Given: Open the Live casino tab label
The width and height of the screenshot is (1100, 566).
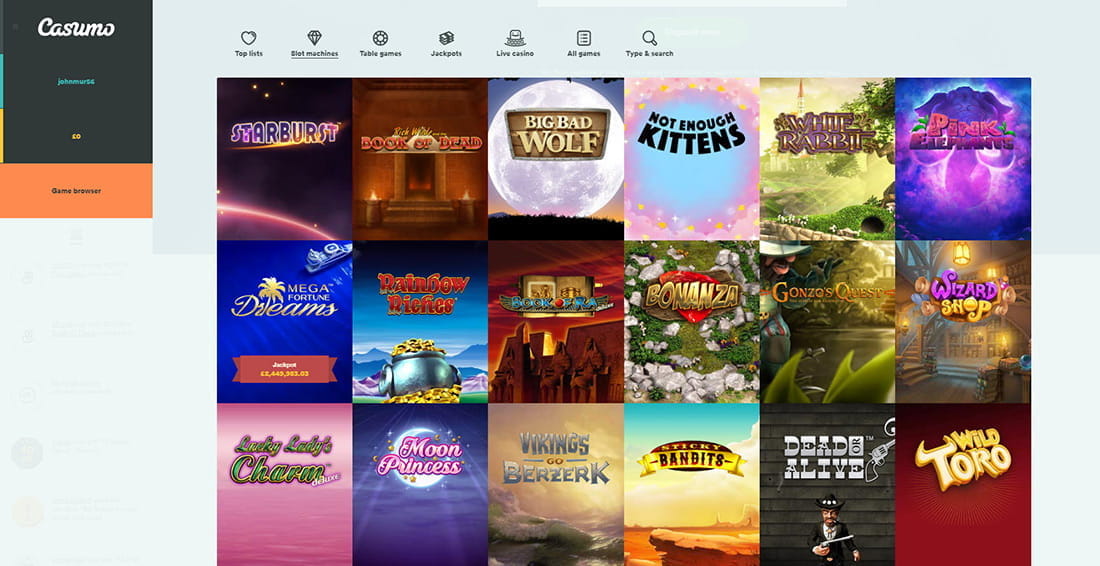Looking at the screenshot, I should point(515,53).
